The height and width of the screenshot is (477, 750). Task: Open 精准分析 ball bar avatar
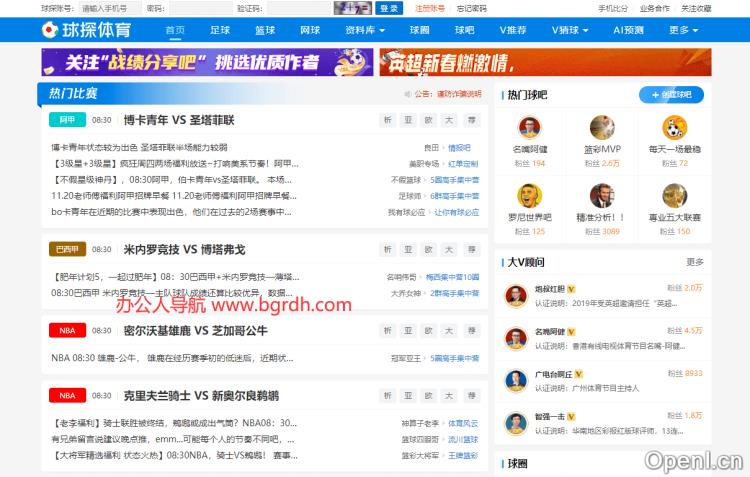[x=602, y=196]
